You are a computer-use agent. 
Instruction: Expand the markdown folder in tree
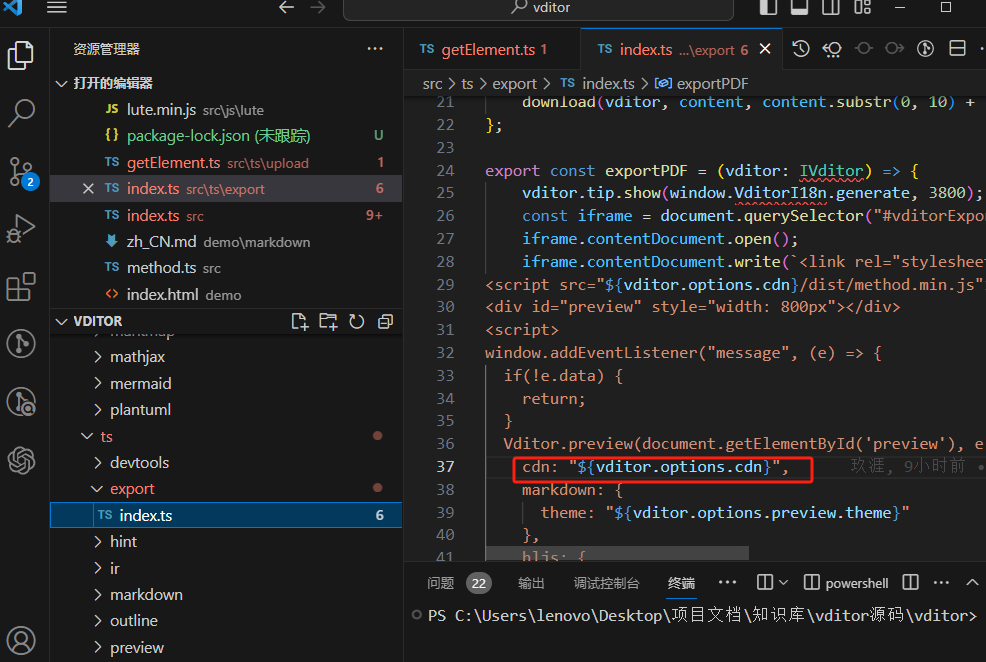146,594
